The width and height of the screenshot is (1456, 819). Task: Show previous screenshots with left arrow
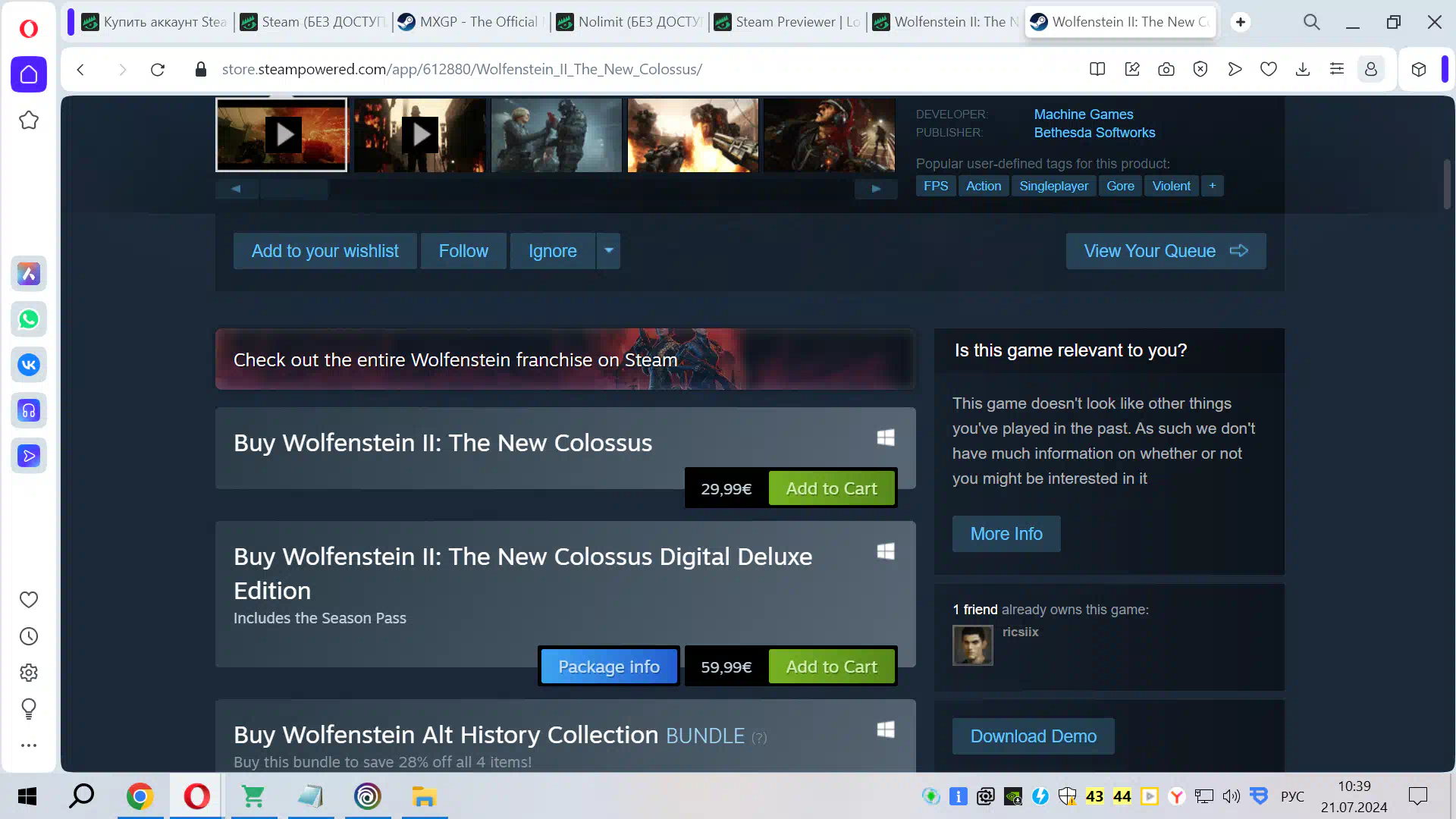click(x=236, y=189)
